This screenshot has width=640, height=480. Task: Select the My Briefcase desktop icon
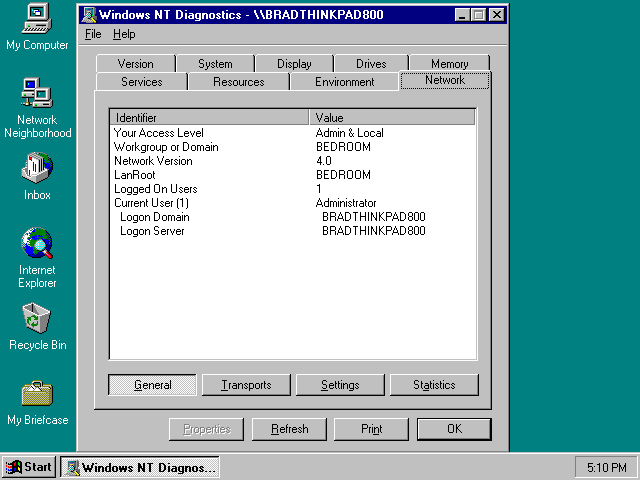coord(37,402)
